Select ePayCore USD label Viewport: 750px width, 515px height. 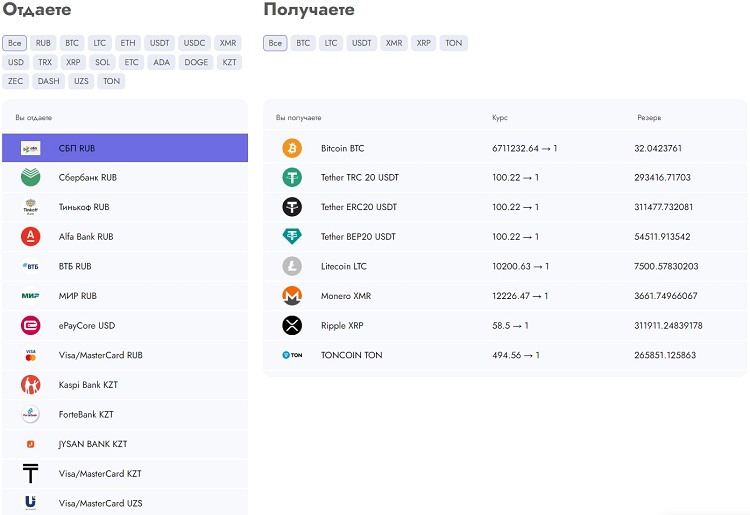coord(87,326)
